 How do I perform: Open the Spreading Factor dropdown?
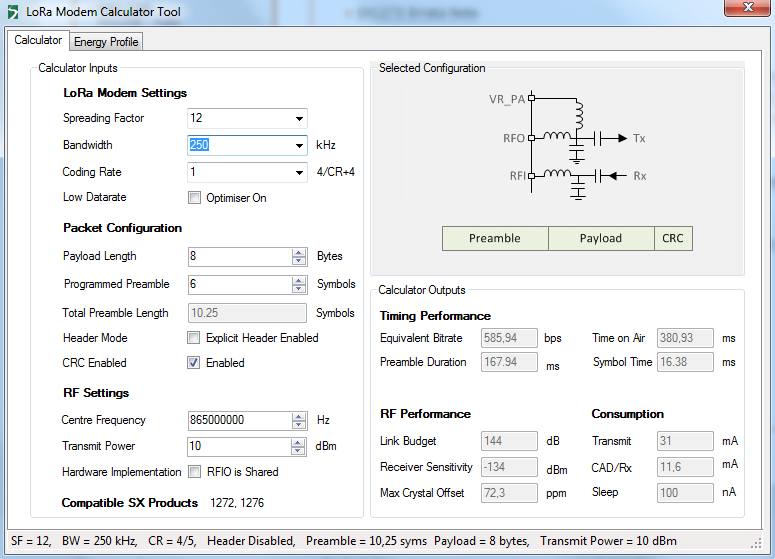(x=299, y=119)
